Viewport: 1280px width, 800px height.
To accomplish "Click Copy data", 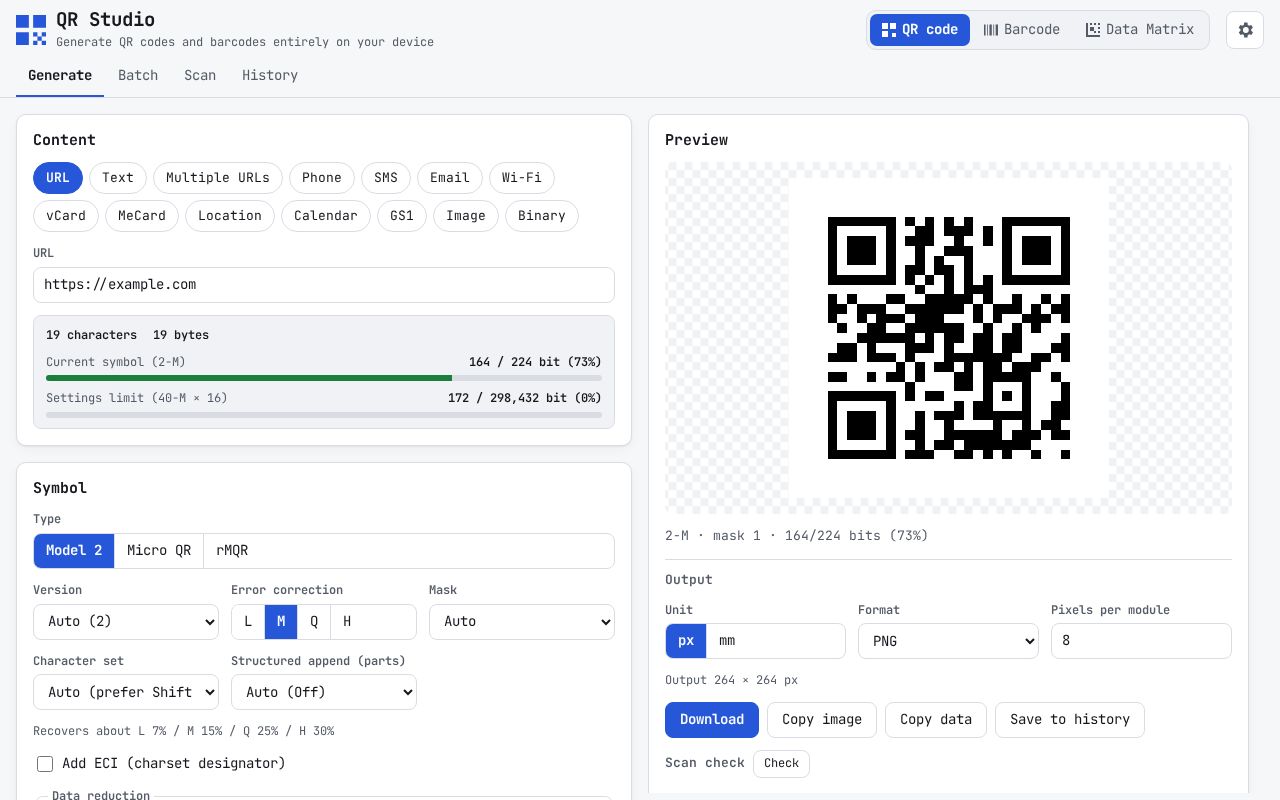I will [x=936, y=720].
